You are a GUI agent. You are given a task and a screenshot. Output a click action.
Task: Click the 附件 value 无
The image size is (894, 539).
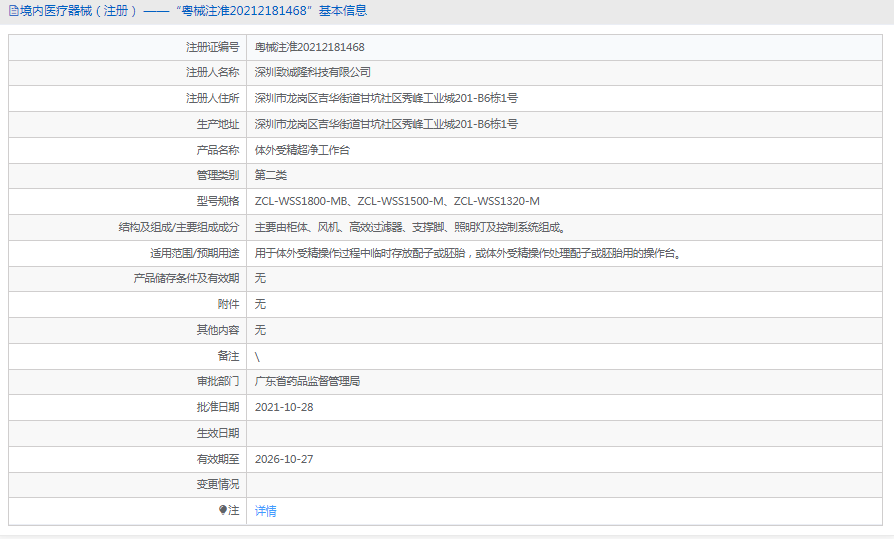[x=260, y=304]
